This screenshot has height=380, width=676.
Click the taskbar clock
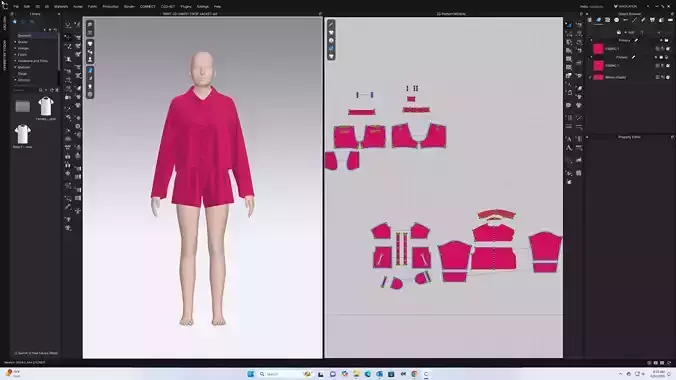(x=658, y=374)
